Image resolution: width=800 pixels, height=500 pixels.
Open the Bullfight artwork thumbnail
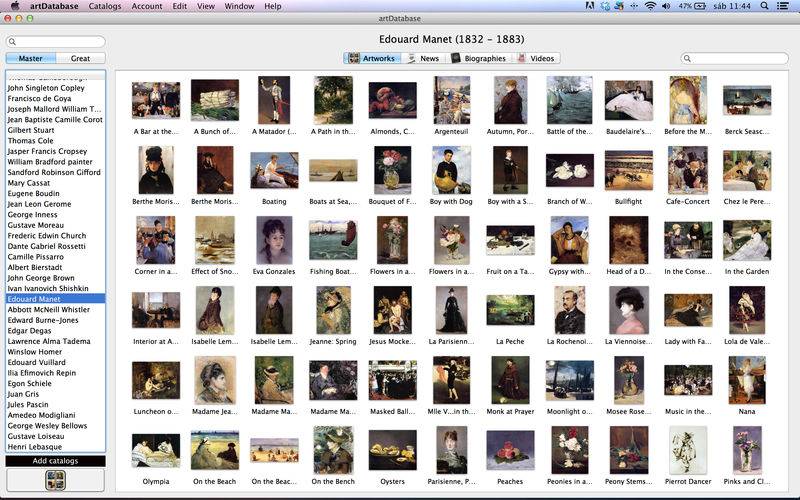[x=629, y=170]
